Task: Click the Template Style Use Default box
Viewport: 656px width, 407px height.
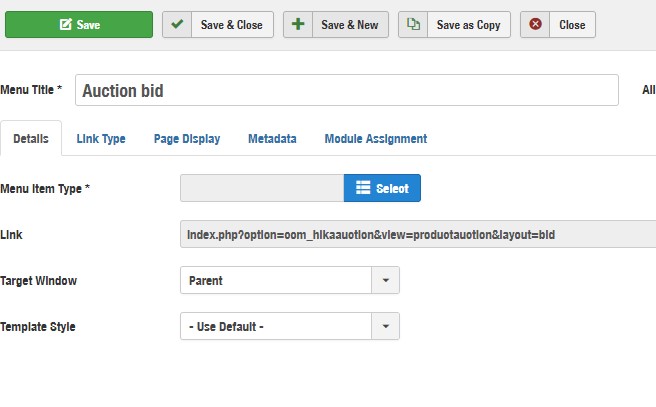Action: pyautogui.click(x=276, y=327)
